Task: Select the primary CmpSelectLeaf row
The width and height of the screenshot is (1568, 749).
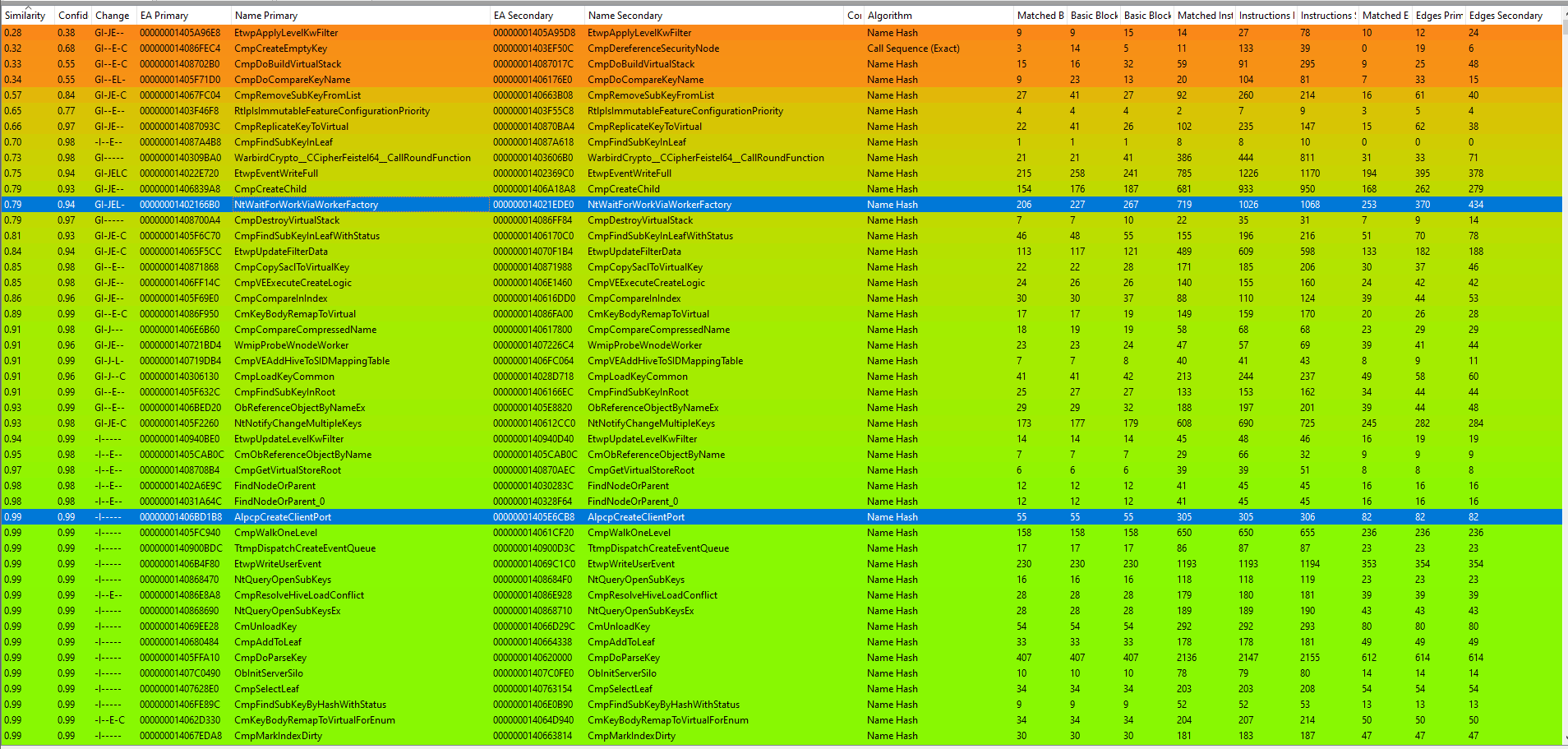Action: click(266, 689)
